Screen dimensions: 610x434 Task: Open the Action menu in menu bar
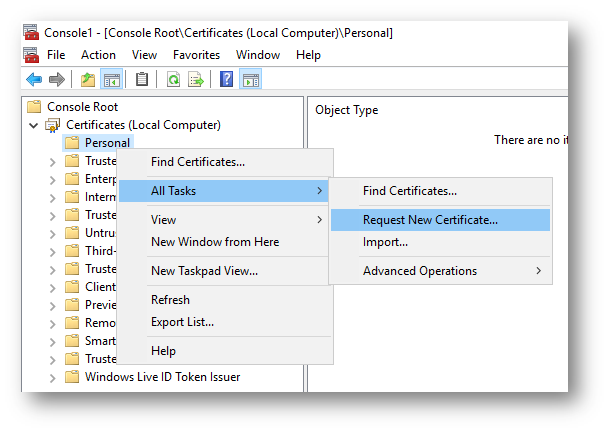point(98,55)
